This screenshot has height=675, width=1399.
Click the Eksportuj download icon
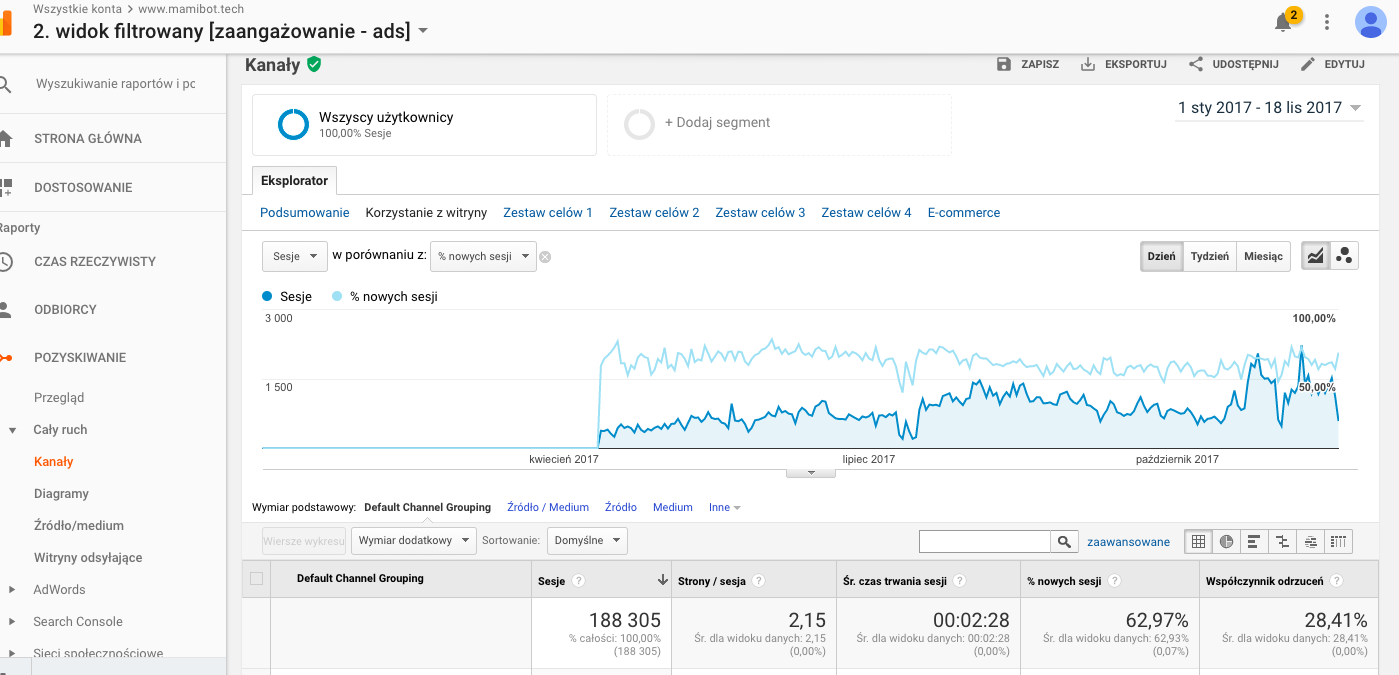[x=1088, y=64]
